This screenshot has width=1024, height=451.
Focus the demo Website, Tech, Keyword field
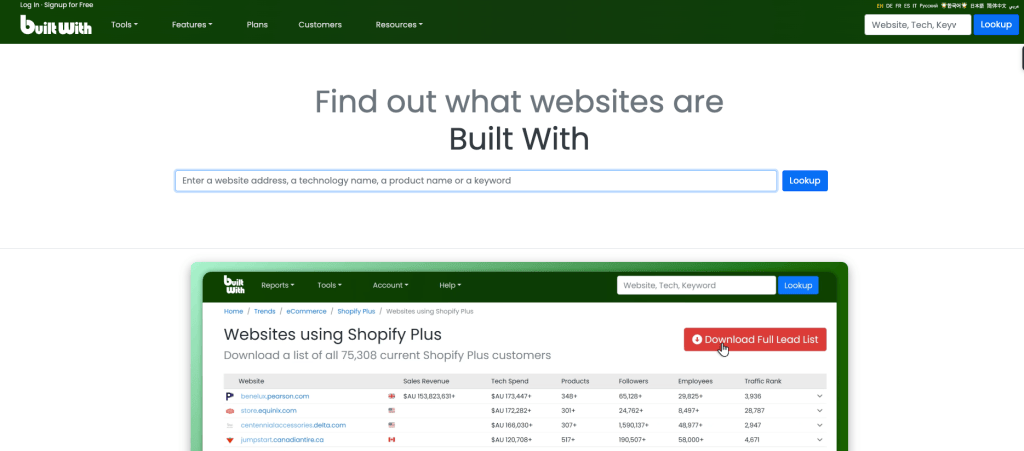tap(696, 285)
